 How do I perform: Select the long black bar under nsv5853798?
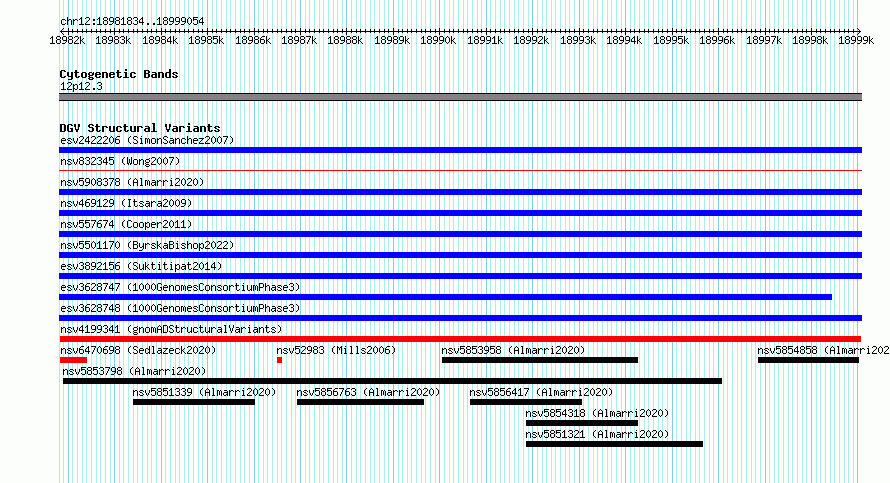click(x=392, y=381)
